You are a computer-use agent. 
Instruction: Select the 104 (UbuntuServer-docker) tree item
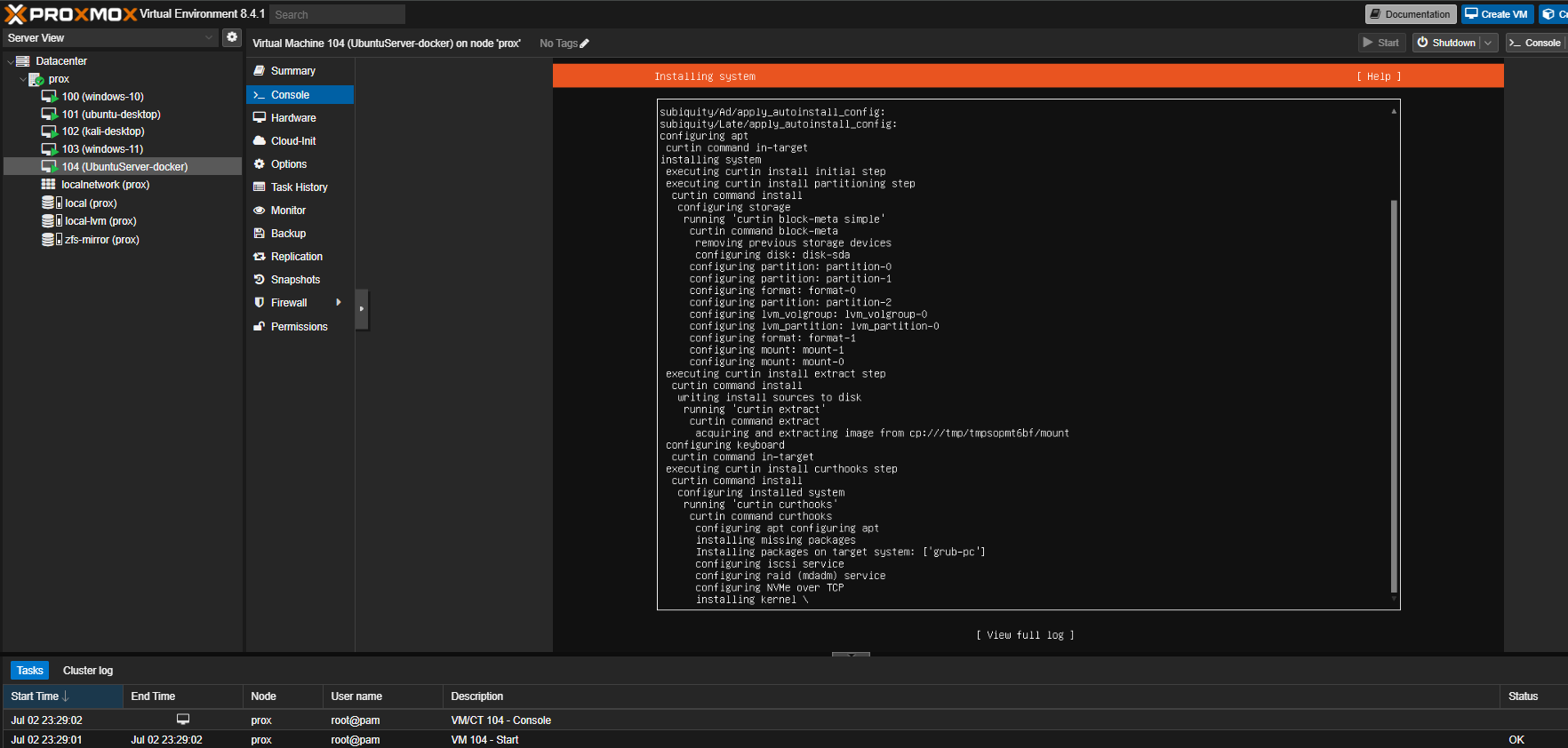tap(123, 166)
